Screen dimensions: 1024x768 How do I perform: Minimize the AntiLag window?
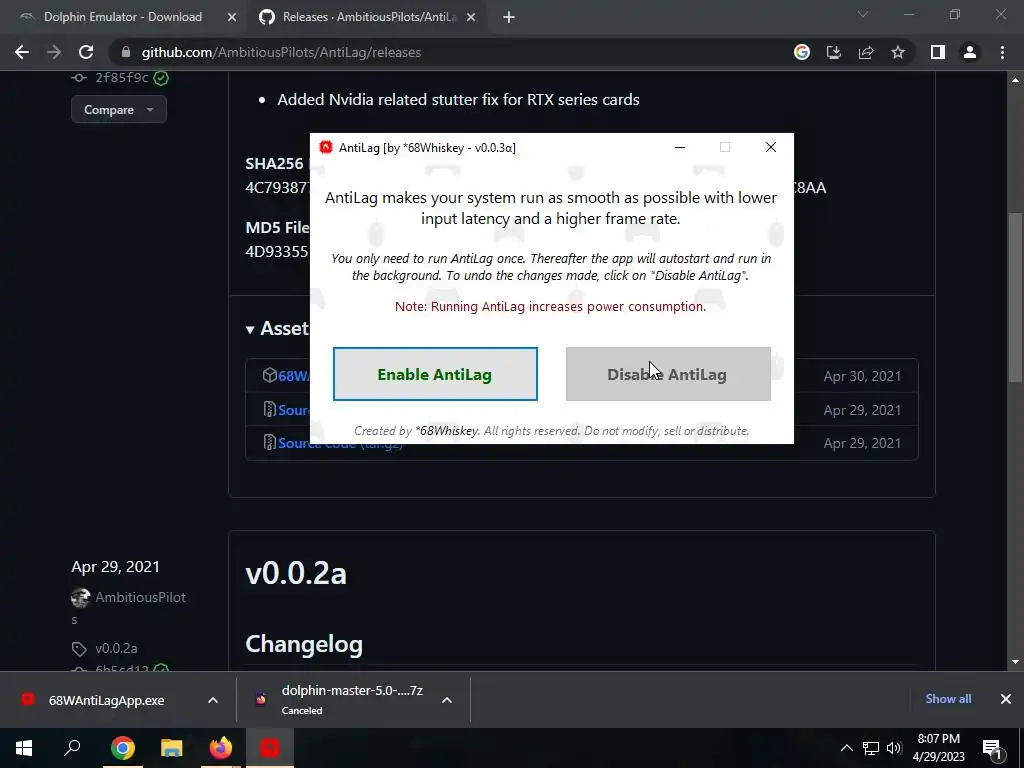680,148
